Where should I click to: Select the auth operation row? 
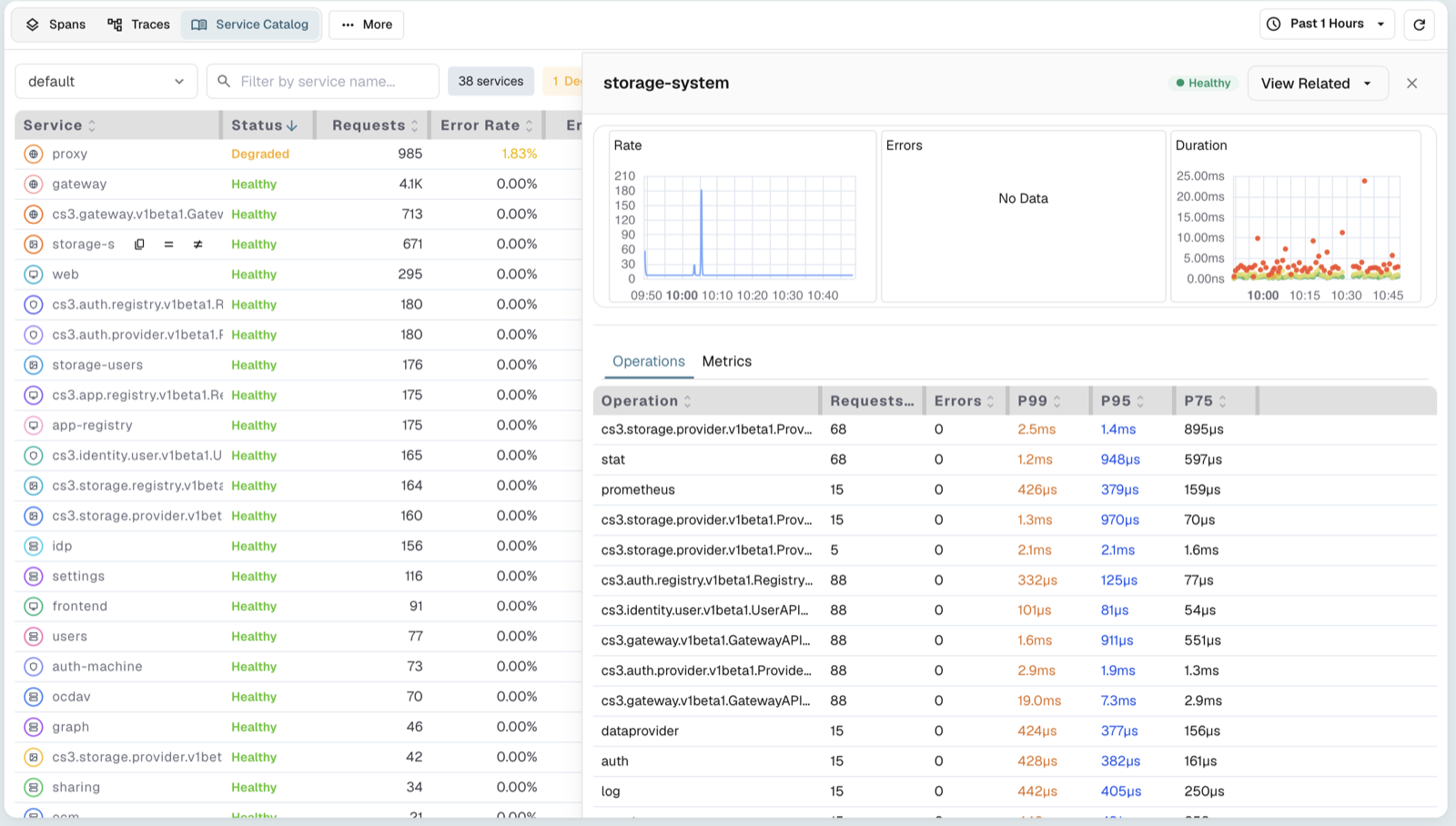click(x=1015, y=761)
